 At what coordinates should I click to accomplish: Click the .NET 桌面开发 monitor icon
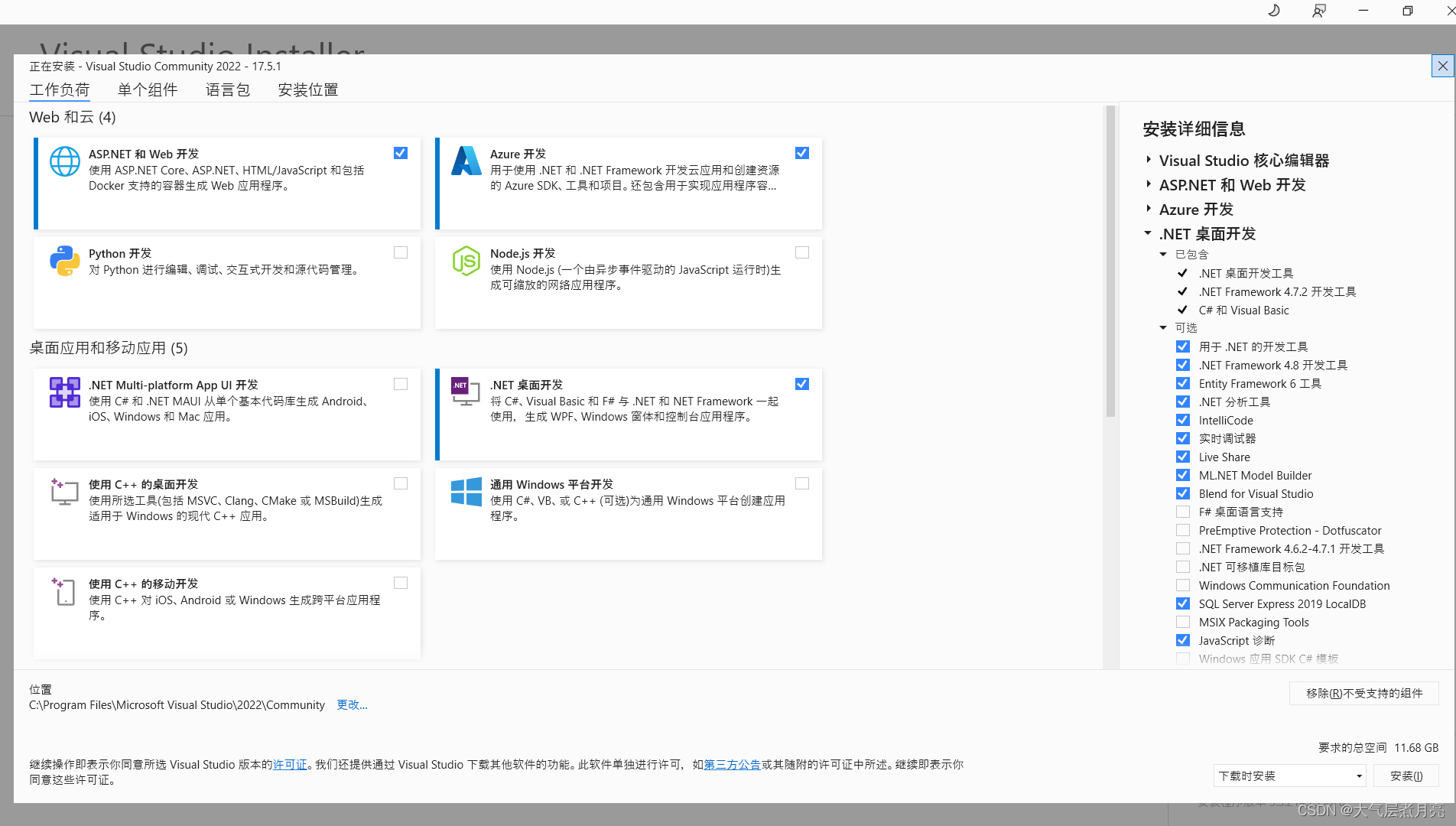pos(466,392)
